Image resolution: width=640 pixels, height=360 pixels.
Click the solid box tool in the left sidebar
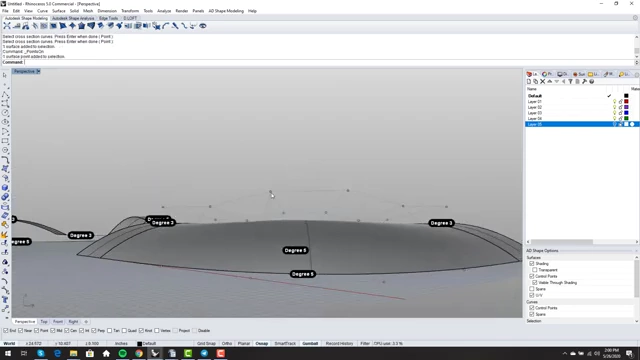5,187
